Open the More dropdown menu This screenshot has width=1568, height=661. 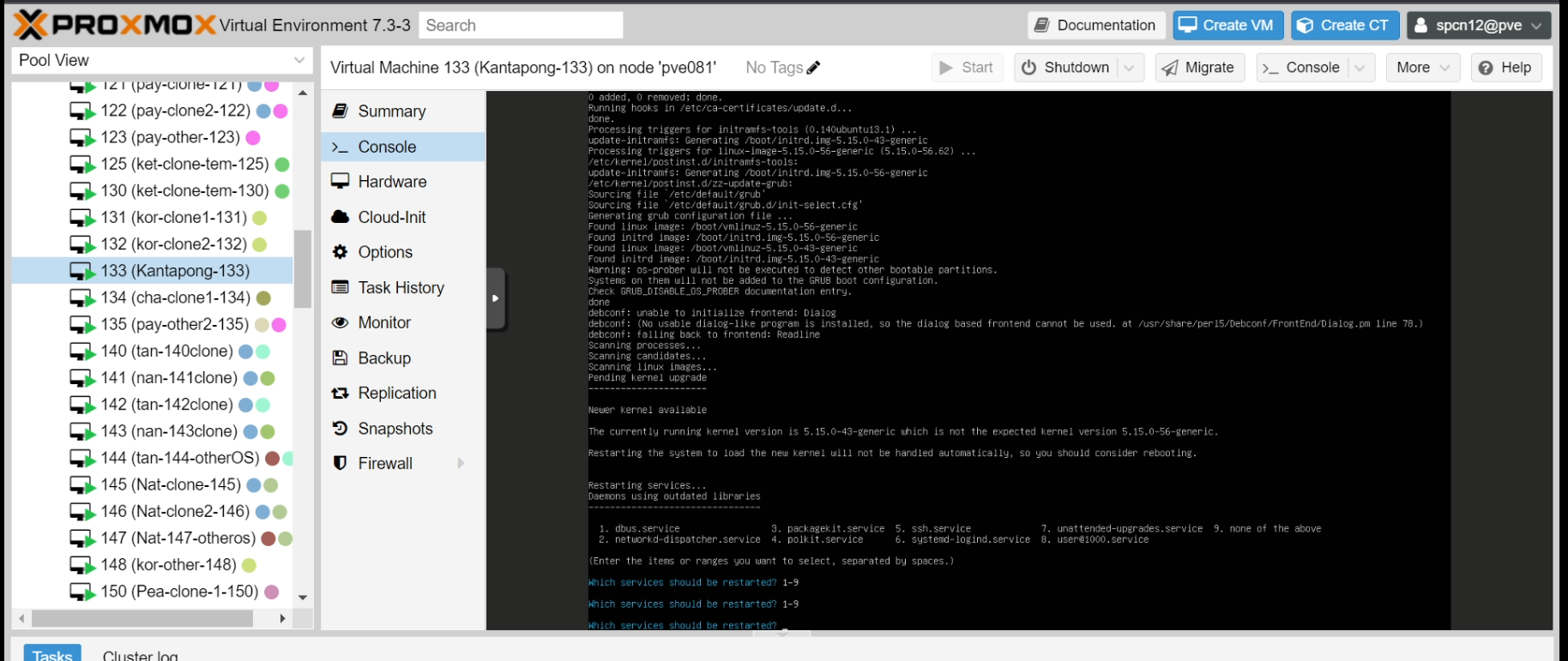tap(1423, 68)
